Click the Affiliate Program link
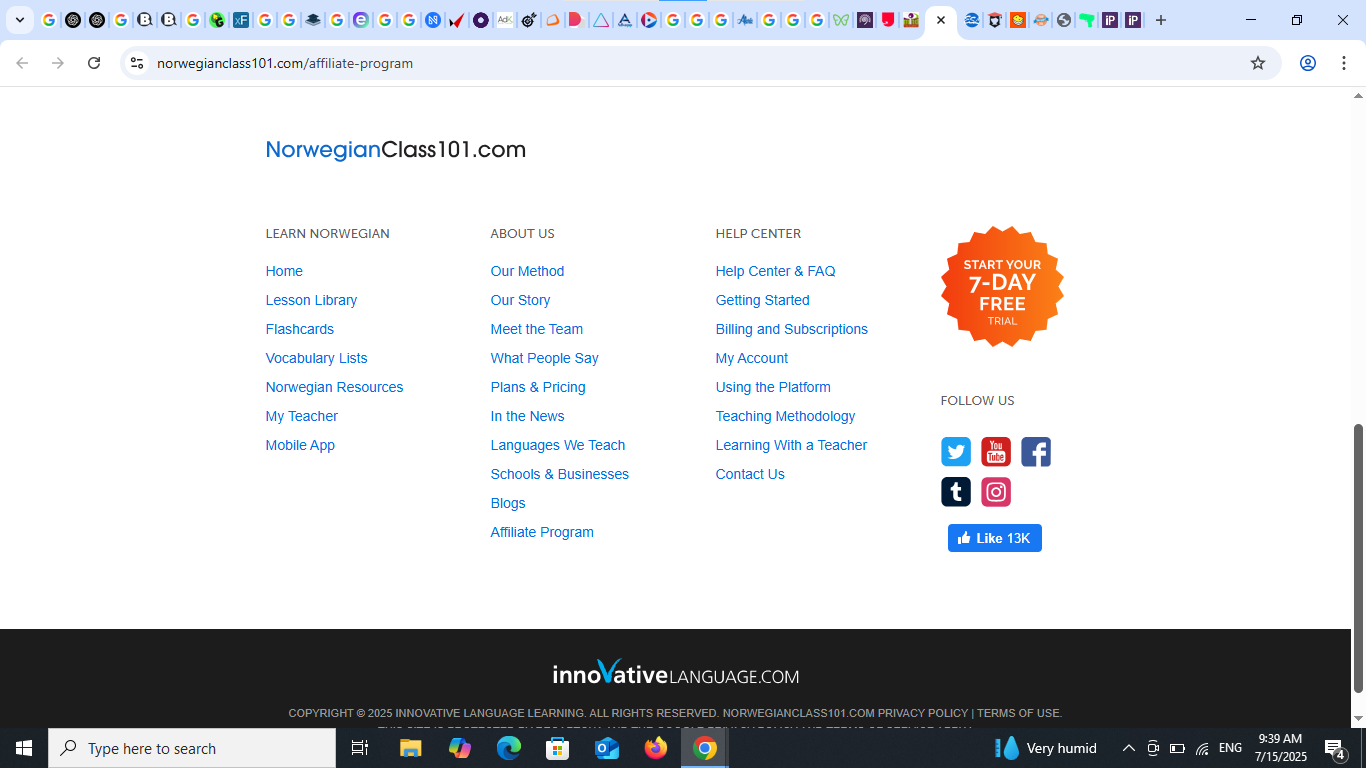The height and width of the screenshot is (768, 1366). 542,532
